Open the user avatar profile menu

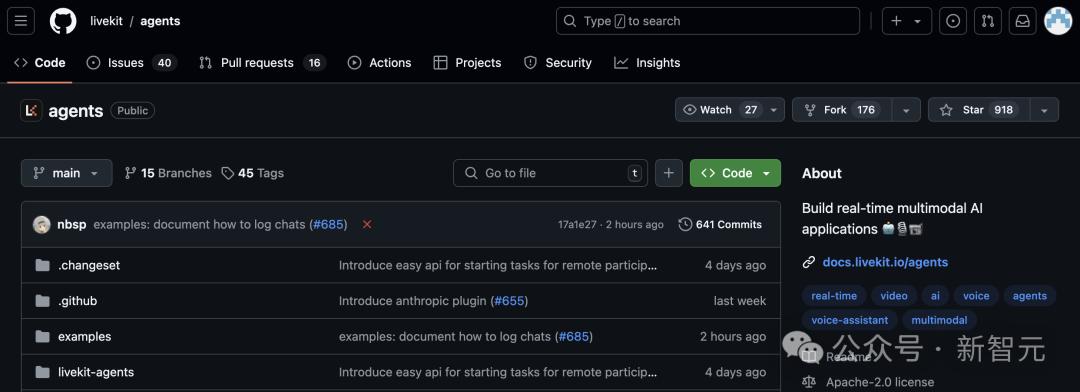click(1058, 21)
